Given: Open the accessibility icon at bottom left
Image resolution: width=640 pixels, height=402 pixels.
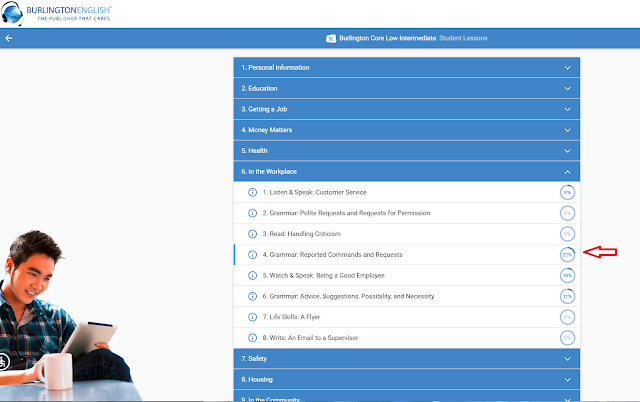Looking at the screenshot, I should coord(3,362).
